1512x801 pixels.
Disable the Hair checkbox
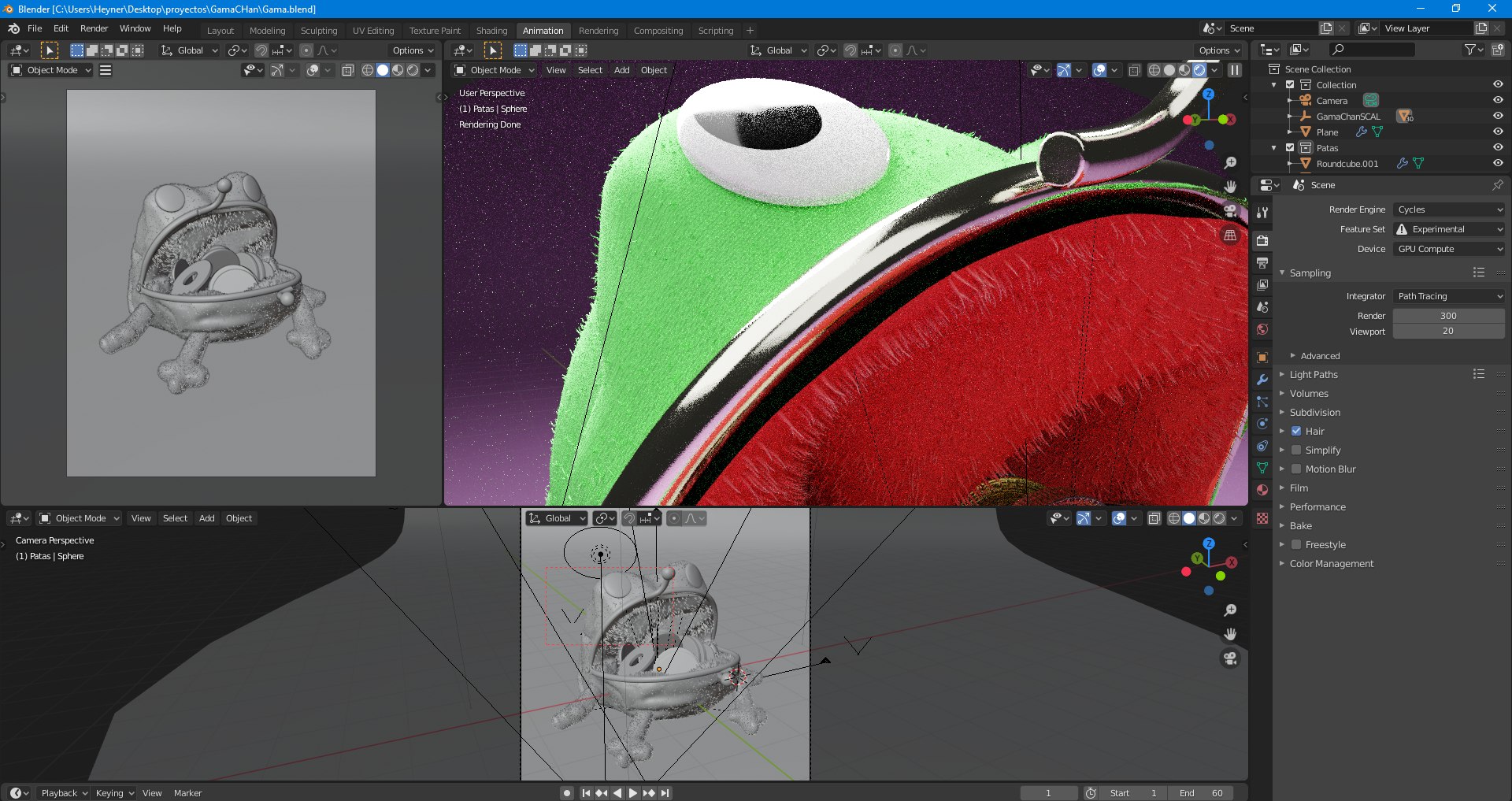coord(1296,432)
